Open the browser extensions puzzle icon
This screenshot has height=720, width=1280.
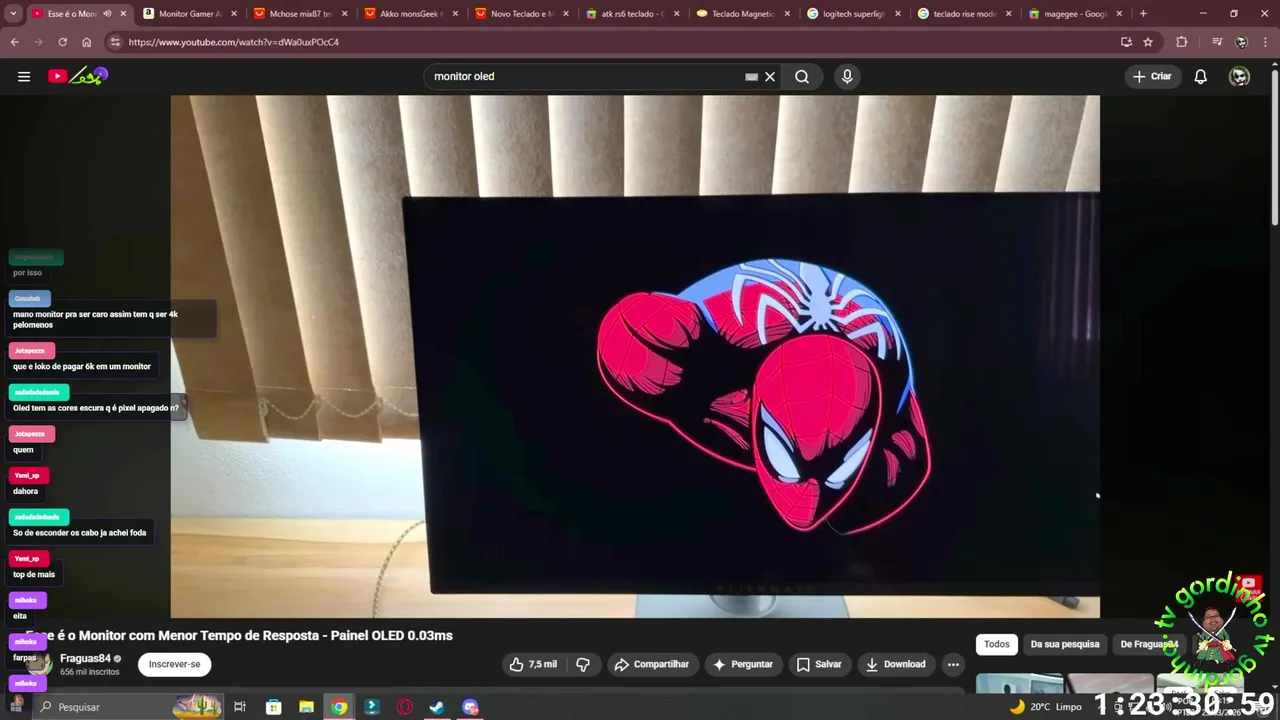(1182, 42)
